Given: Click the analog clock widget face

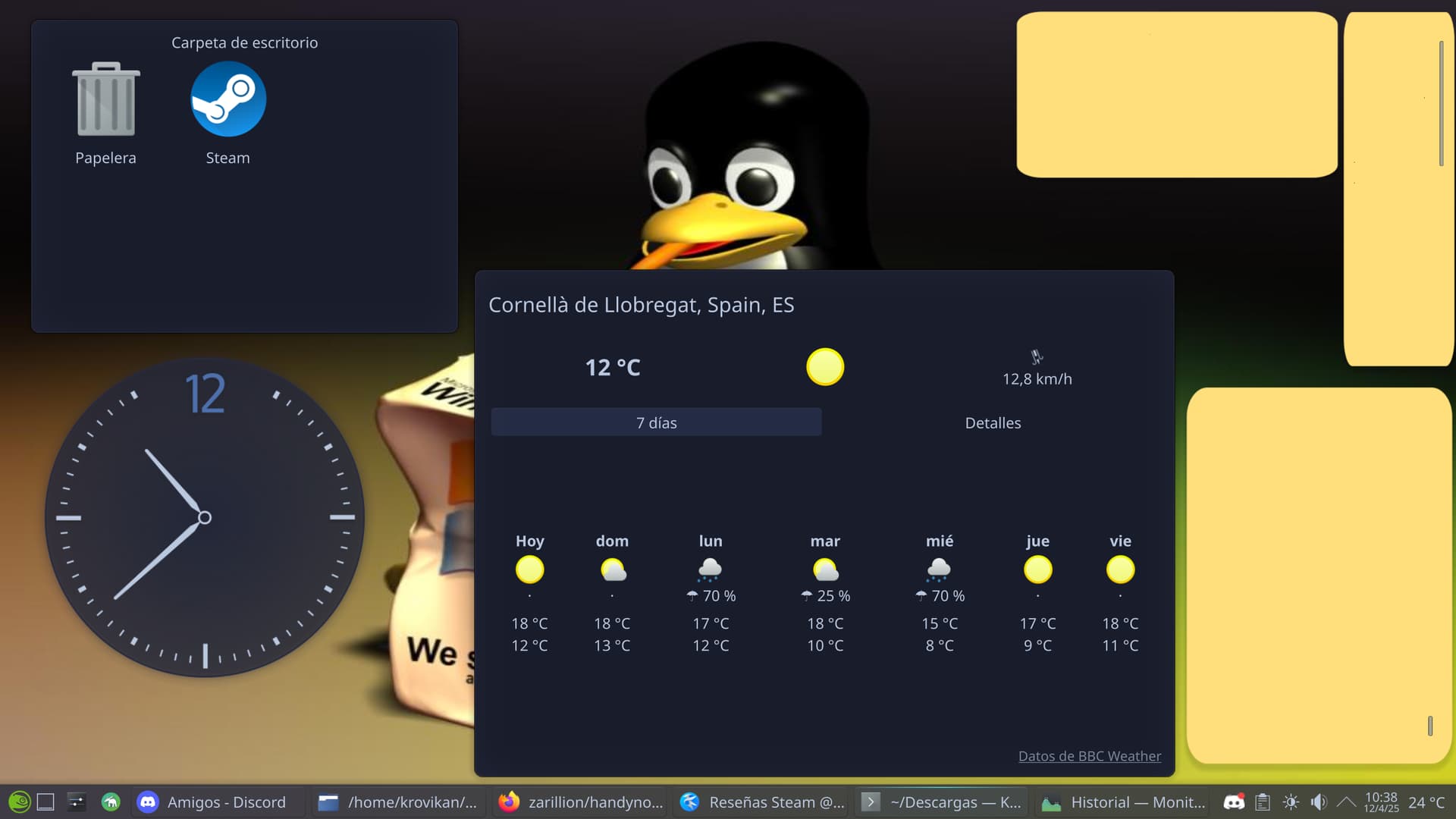Looking at the screenshot, I should point(204,518).
